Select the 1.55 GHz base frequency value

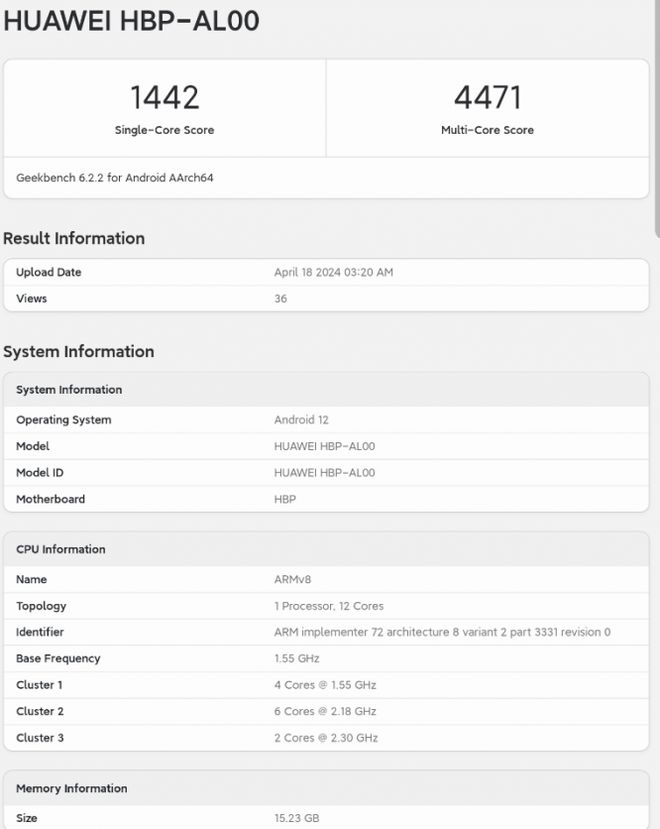tap(297, 659)
